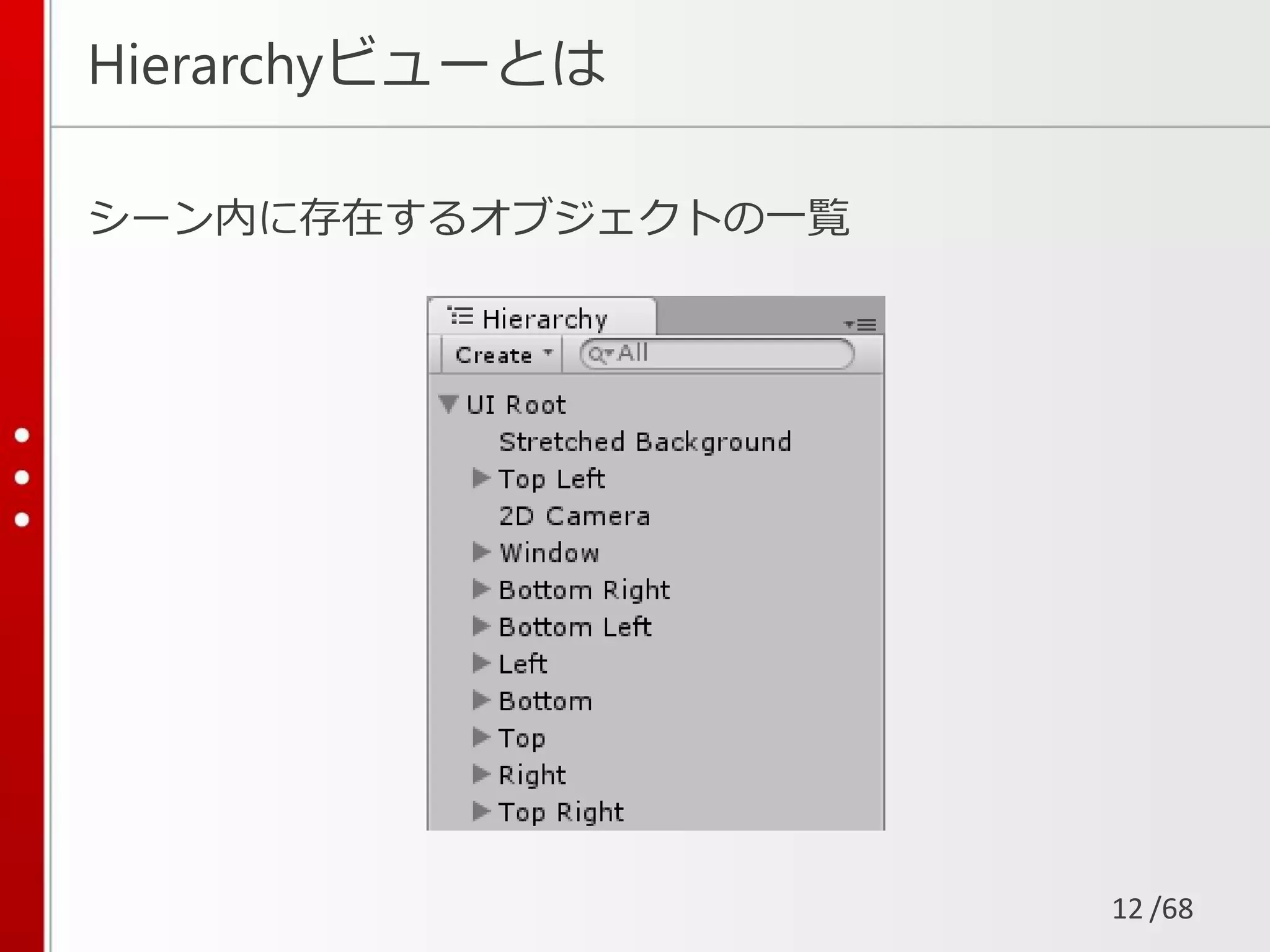Click the text シーン内に存在するオブジェクトの一覧

point(469,218)
